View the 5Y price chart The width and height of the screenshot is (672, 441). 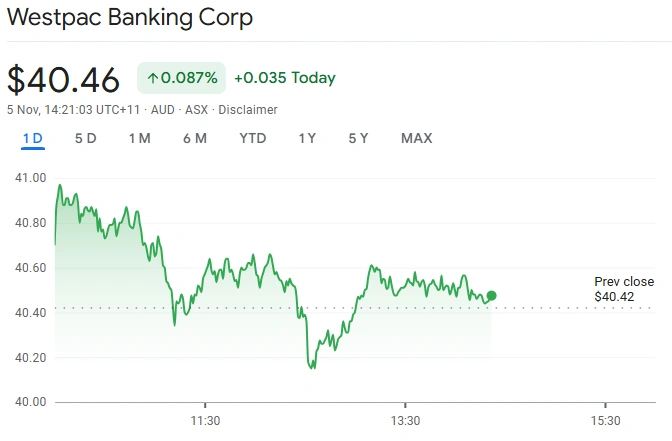[359, 138]
